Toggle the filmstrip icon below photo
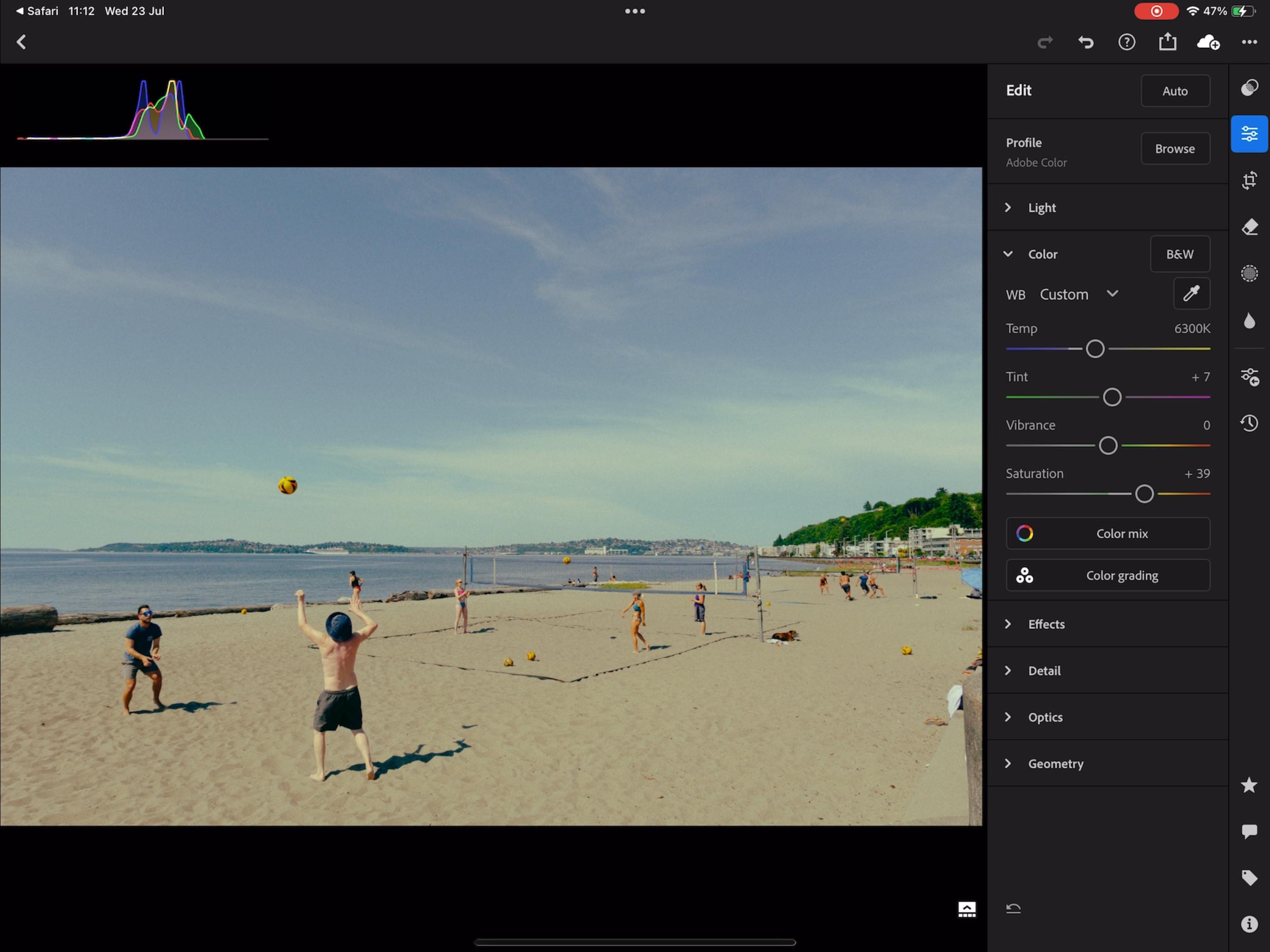Screen dimensions: 1270x952 coord(967,909)
